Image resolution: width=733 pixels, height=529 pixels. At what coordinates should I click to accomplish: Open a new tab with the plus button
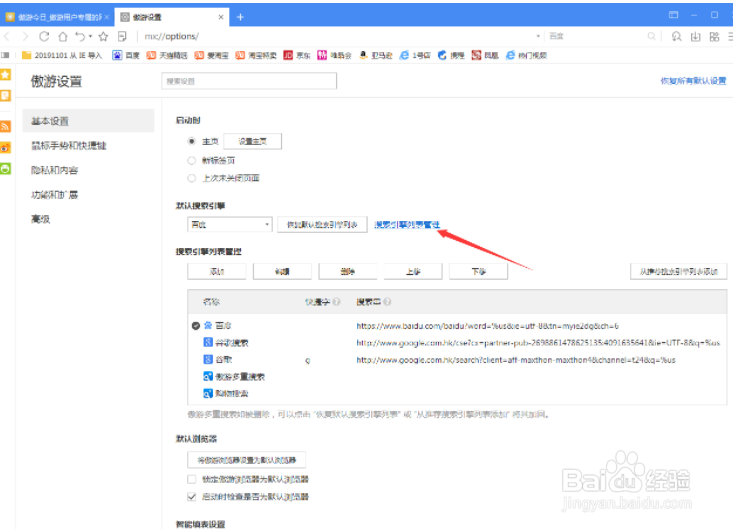click(240, 17)
